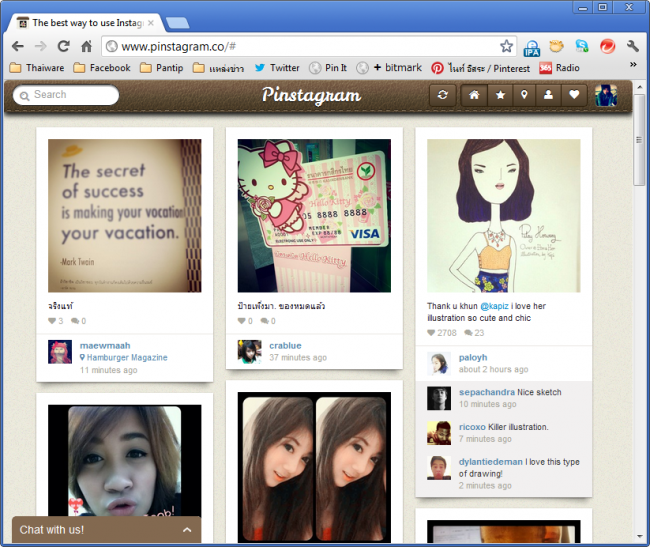Open the Radio bookmark
The width and height of the screenshot is (650, 547).
point(559,68)
